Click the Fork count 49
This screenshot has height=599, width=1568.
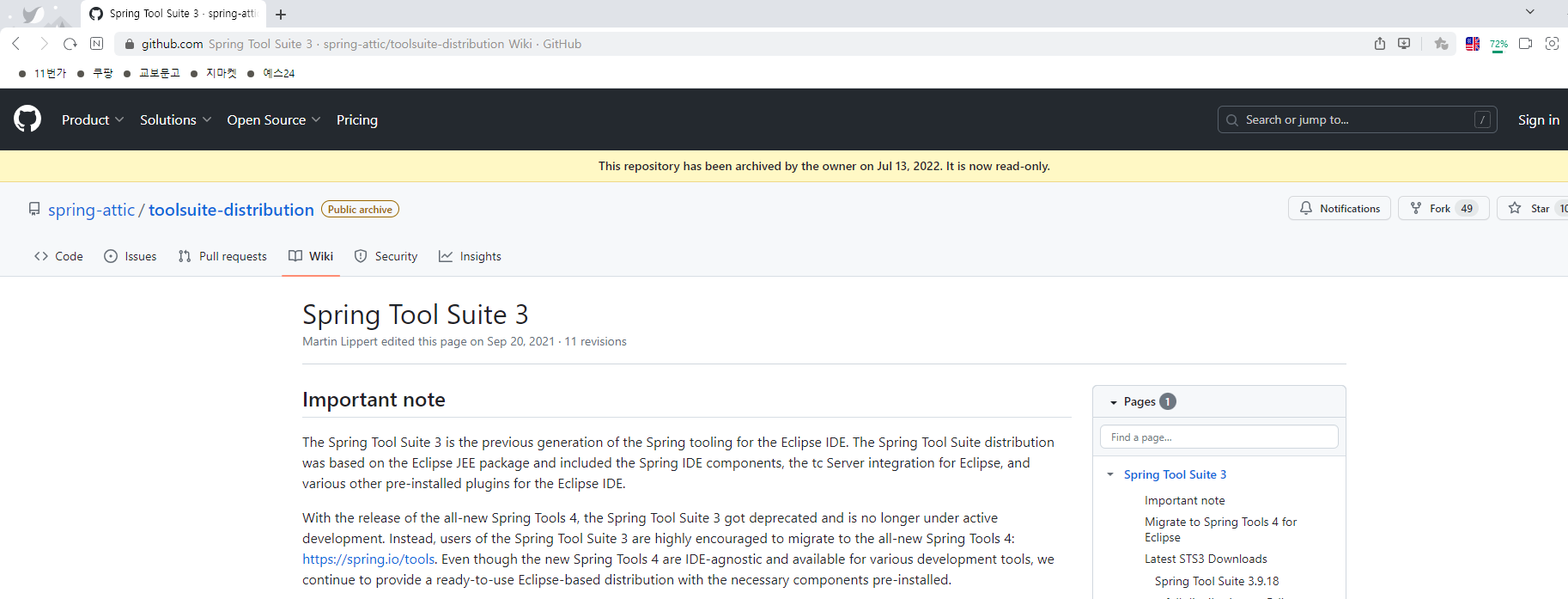[x=1467, y=208]
